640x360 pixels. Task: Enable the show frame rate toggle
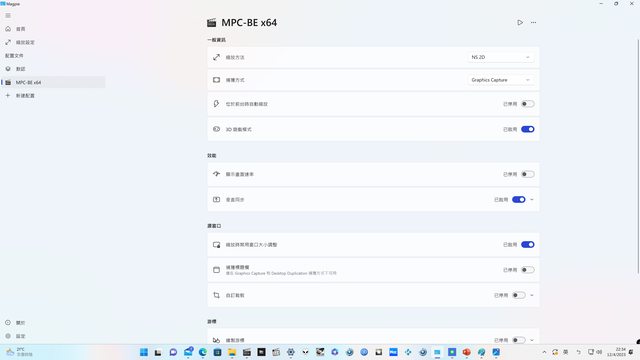pos(528,174)
